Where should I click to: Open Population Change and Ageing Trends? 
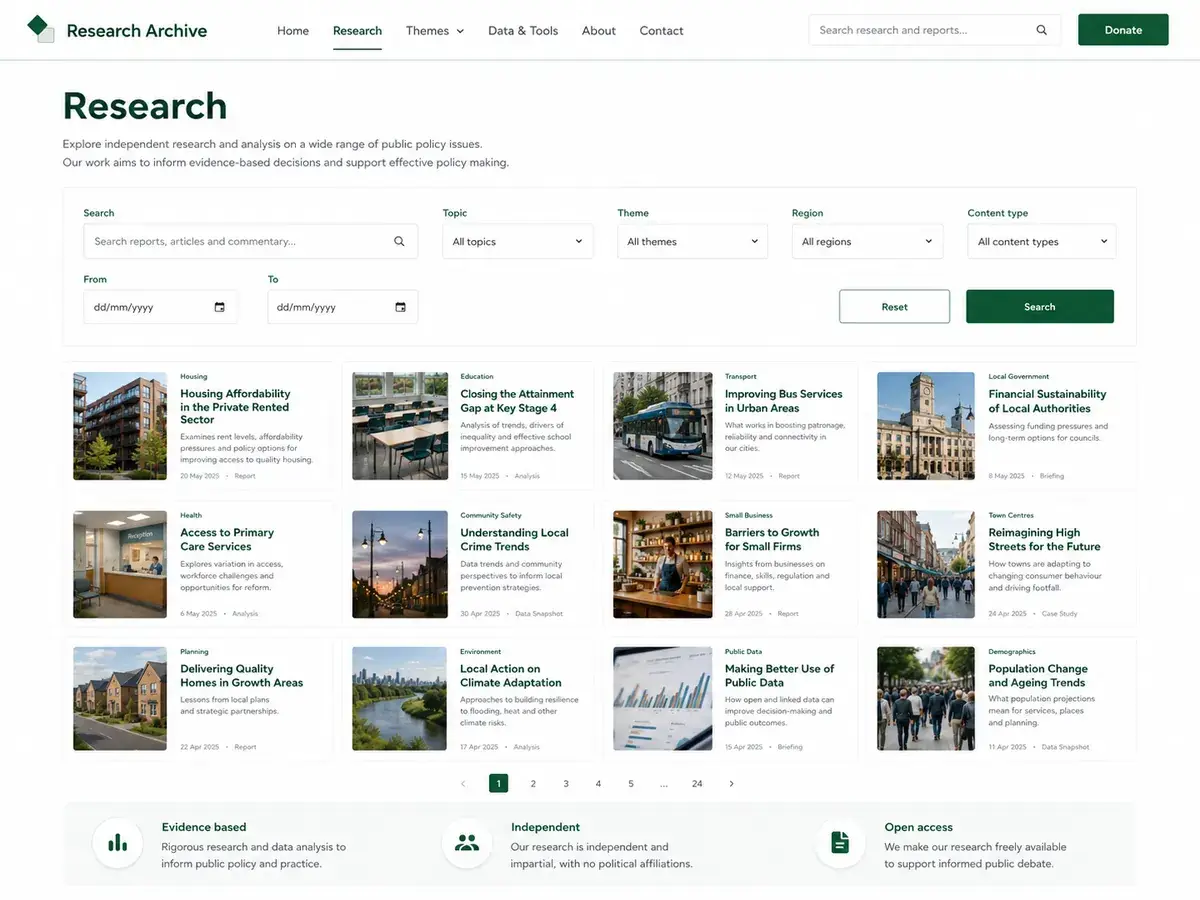click(x=1038, y=676)
